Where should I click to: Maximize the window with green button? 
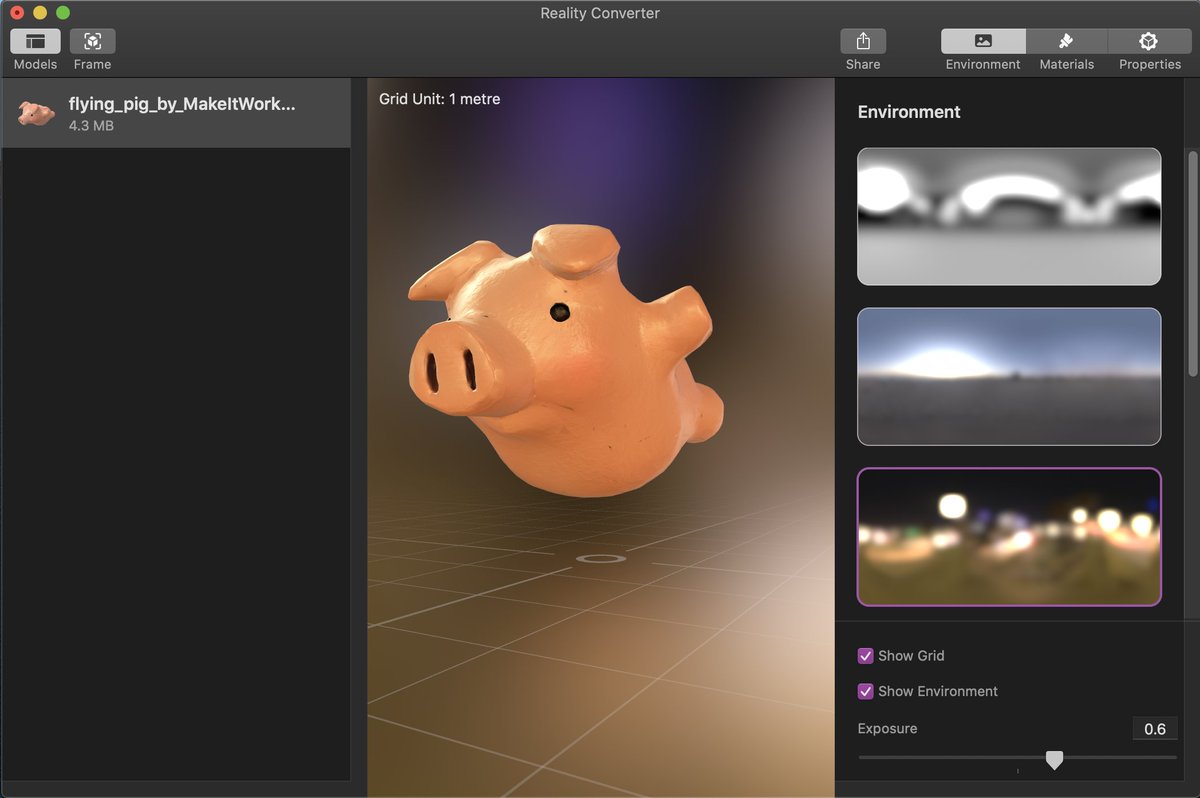[x=63, y=13]
